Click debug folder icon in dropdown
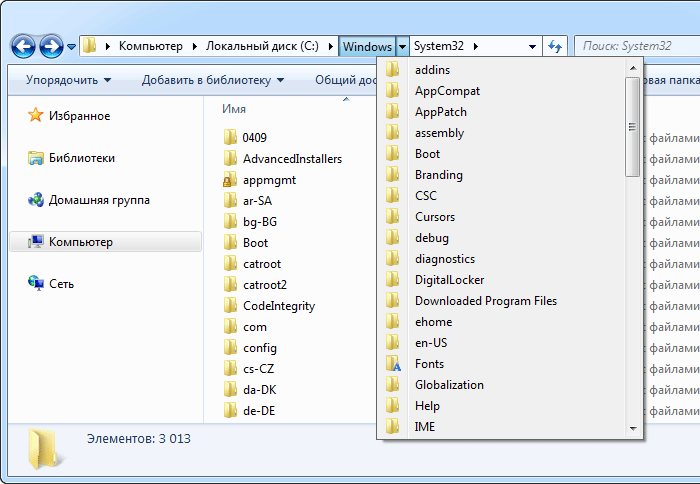Image resolution: width=700 pixels, height=484 pixels. point(392,237)
